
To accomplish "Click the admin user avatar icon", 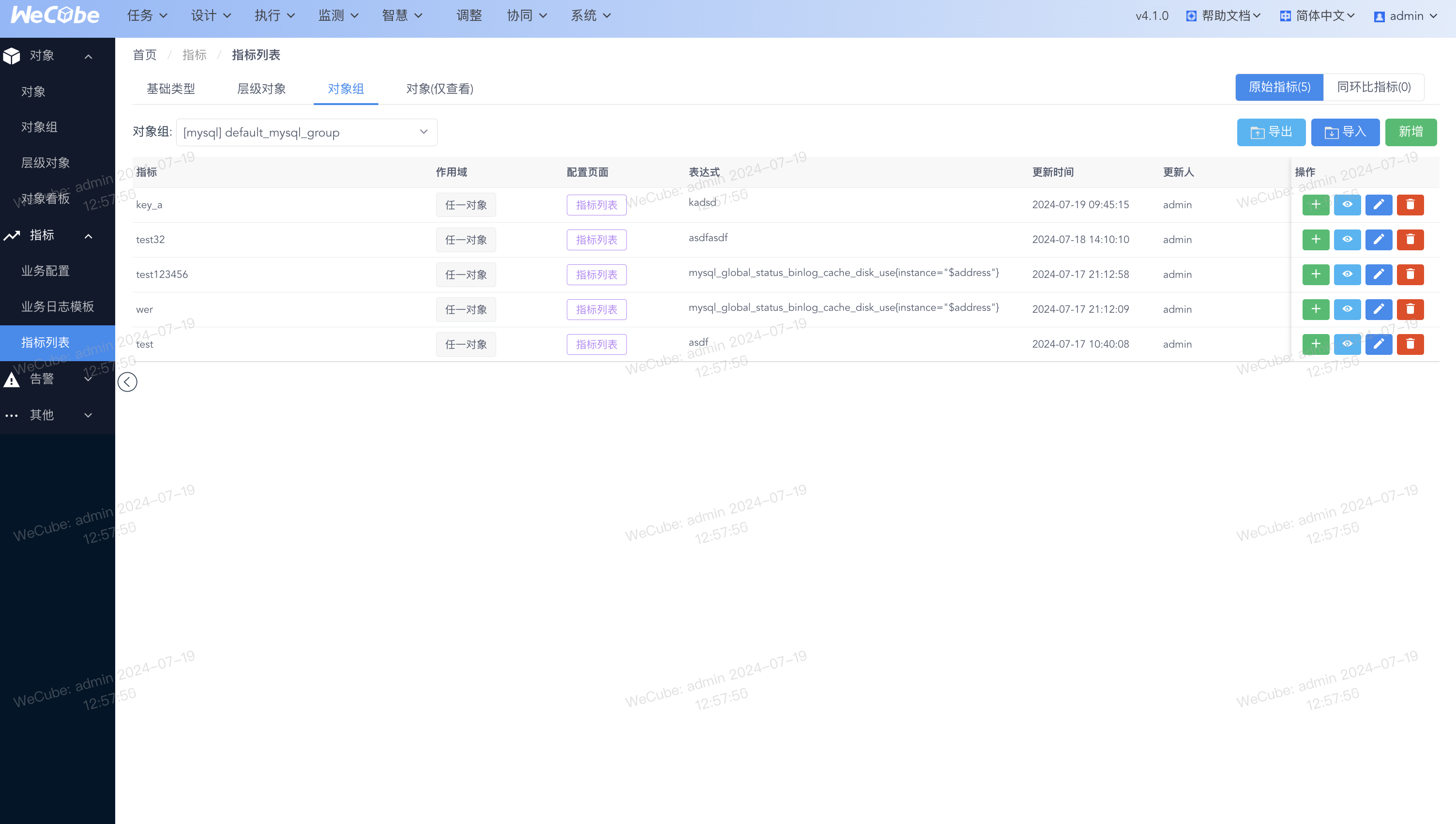I will [1379, 16].
